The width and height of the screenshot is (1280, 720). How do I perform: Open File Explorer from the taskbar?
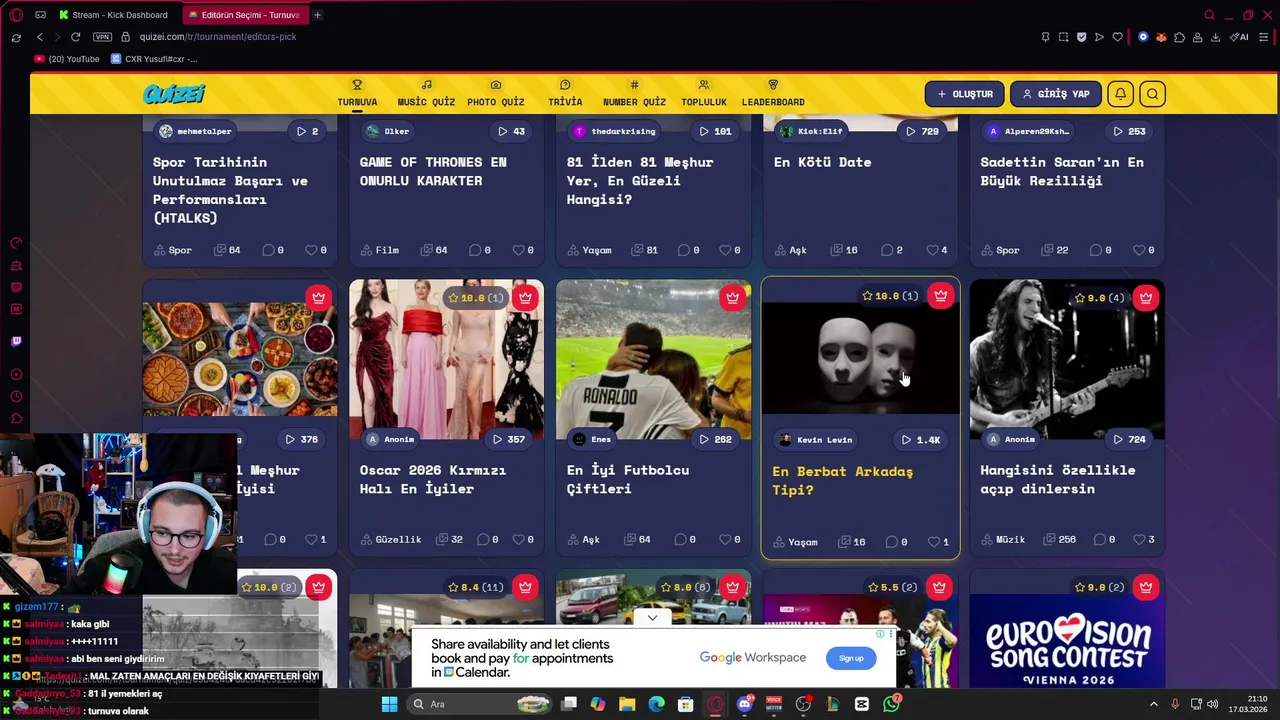(x=627, y=704)
